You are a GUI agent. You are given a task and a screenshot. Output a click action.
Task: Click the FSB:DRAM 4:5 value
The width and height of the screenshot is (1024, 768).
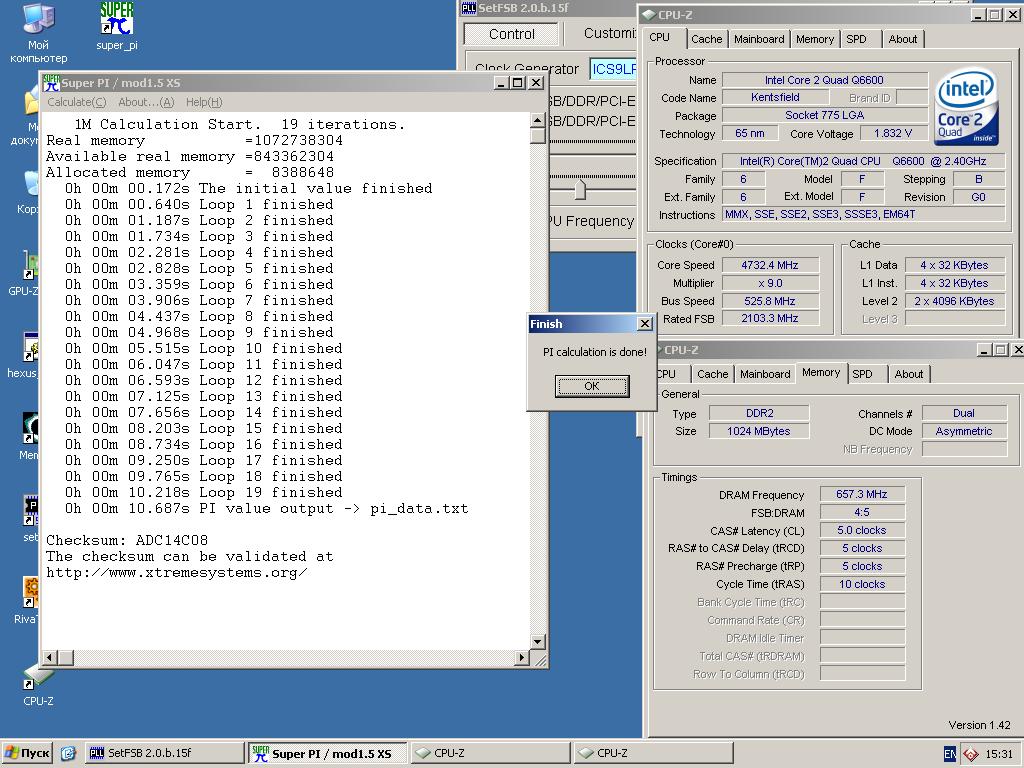coord(862,513)
